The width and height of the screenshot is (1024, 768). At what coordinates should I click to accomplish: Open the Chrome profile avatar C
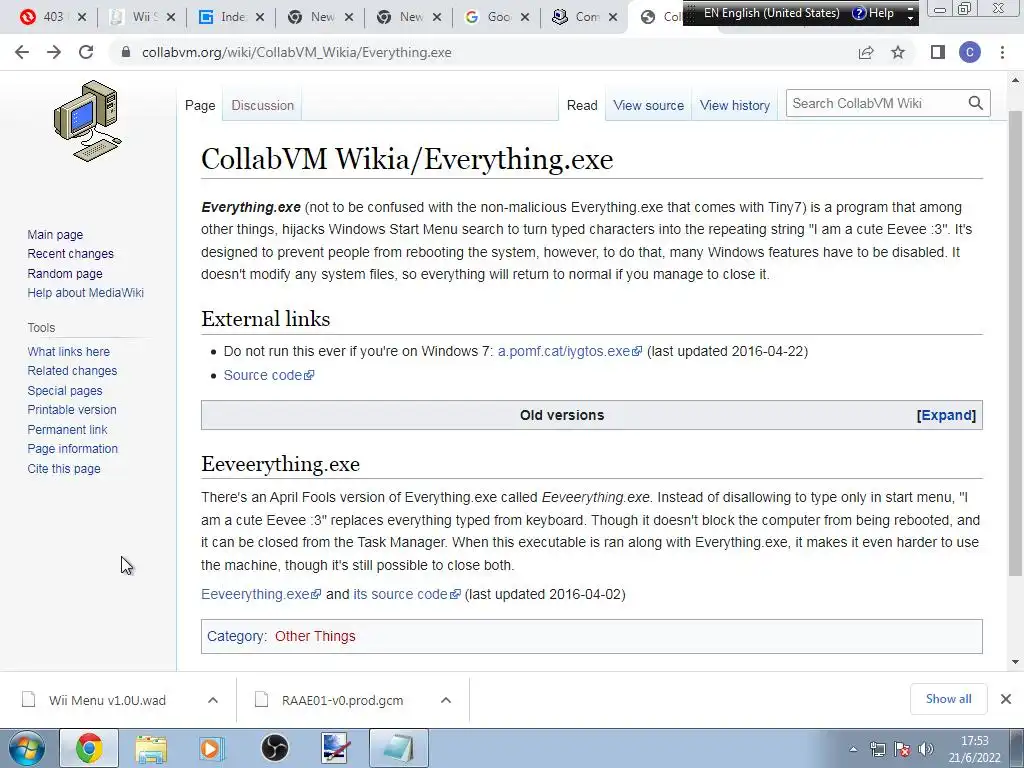point(970,52)
